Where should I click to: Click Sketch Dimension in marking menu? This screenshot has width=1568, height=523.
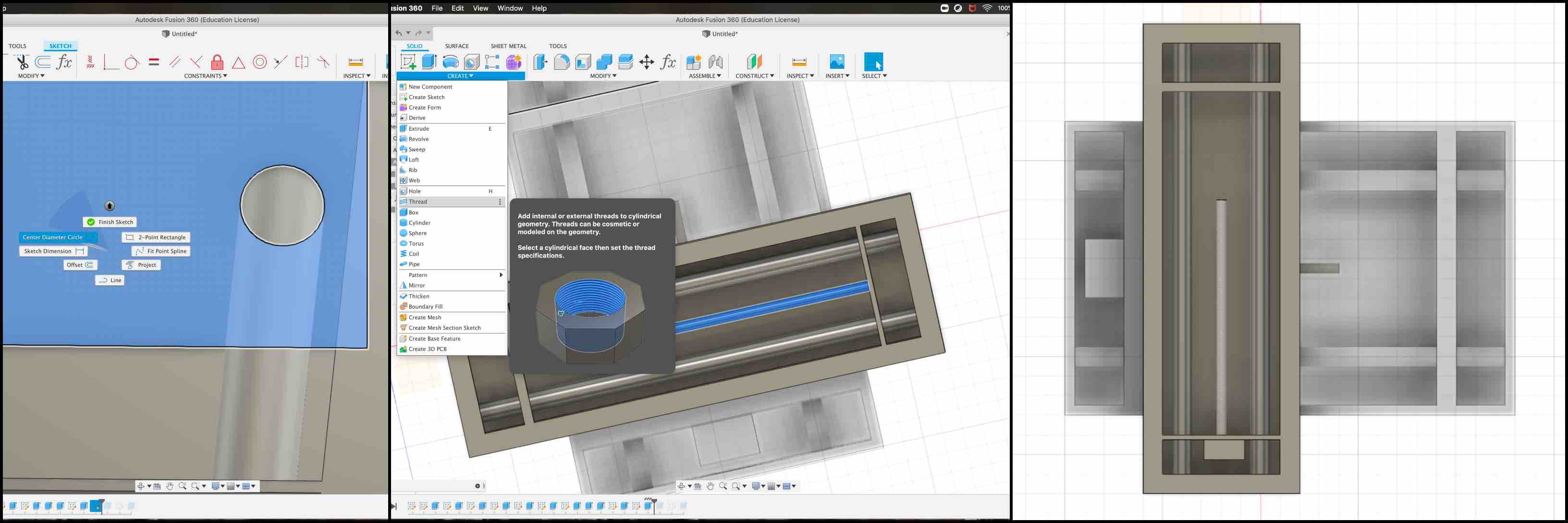tap(54, 251)
